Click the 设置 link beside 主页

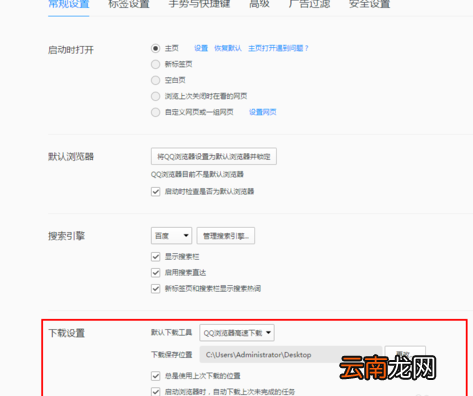[201, 48]
